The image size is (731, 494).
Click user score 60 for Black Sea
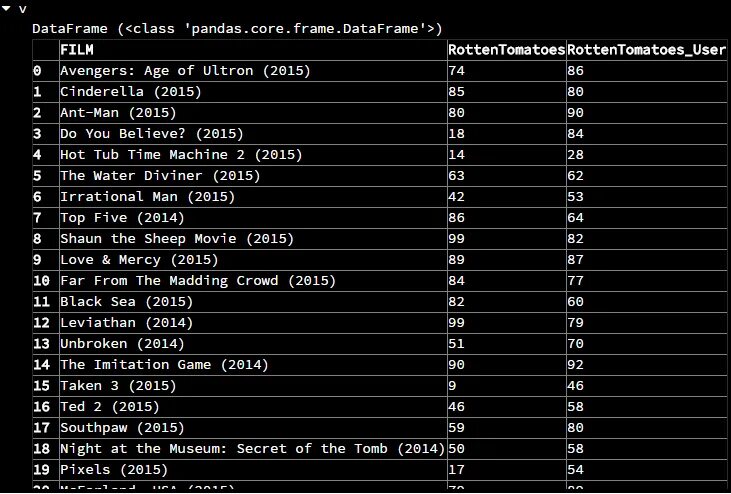647,302
